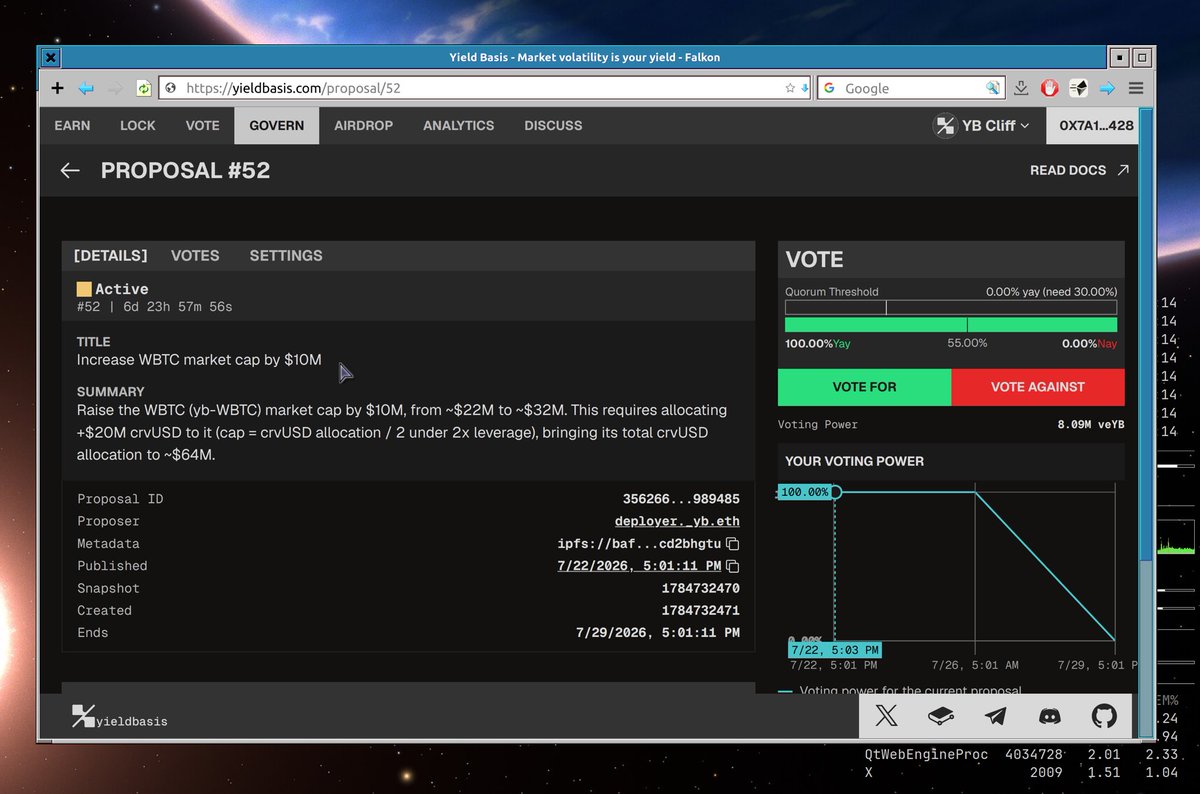
Task: Select the GOVERN navigation tab
Action: (x=277, y=126)
